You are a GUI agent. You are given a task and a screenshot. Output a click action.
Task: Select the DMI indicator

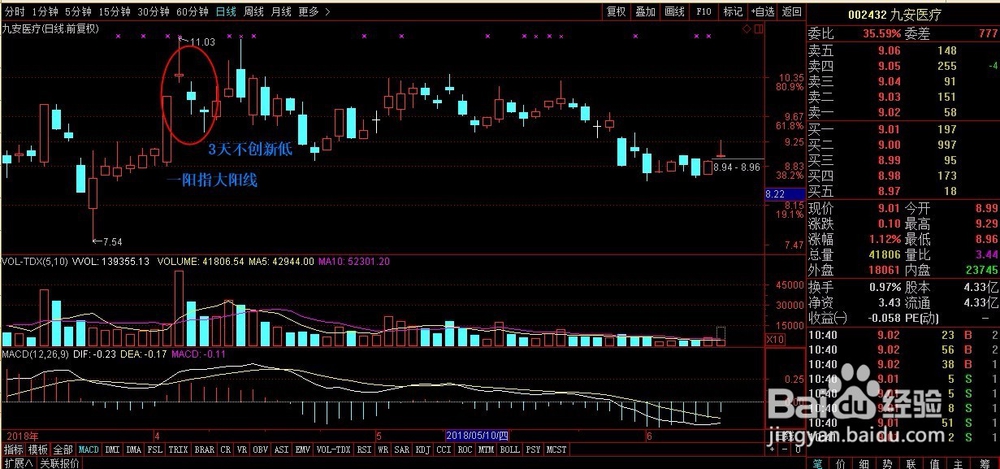click(x=113, y=450)
